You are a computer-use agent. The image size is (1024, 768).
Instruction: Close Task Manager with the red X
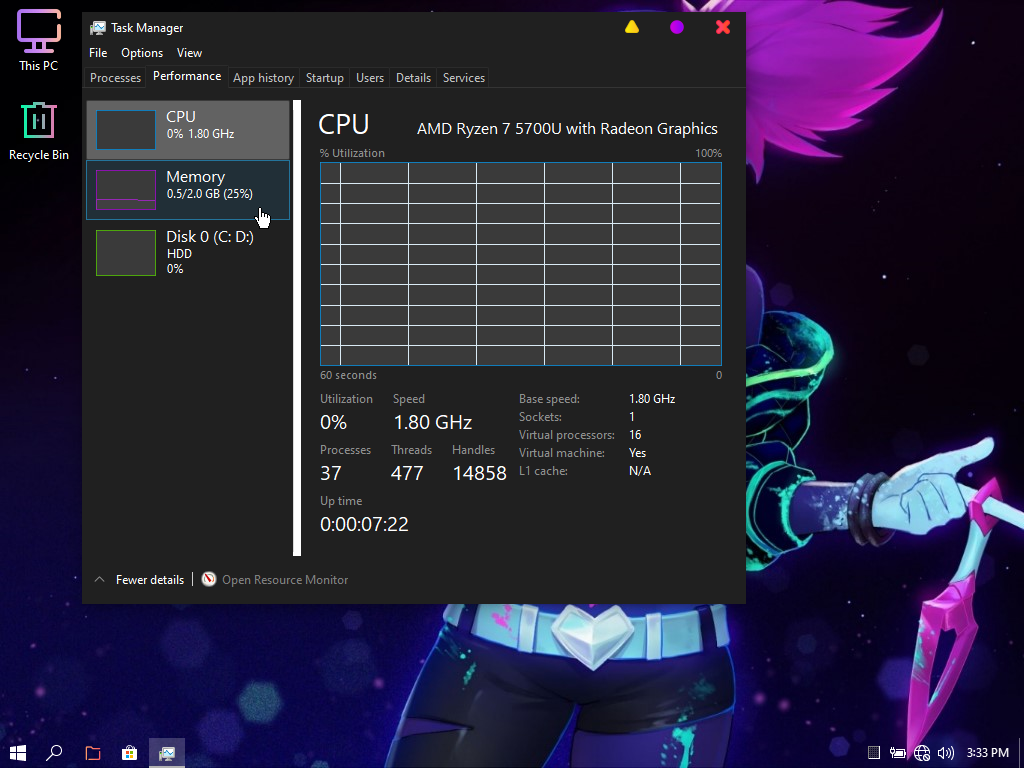pyautogui.click(x=722, y=27)
